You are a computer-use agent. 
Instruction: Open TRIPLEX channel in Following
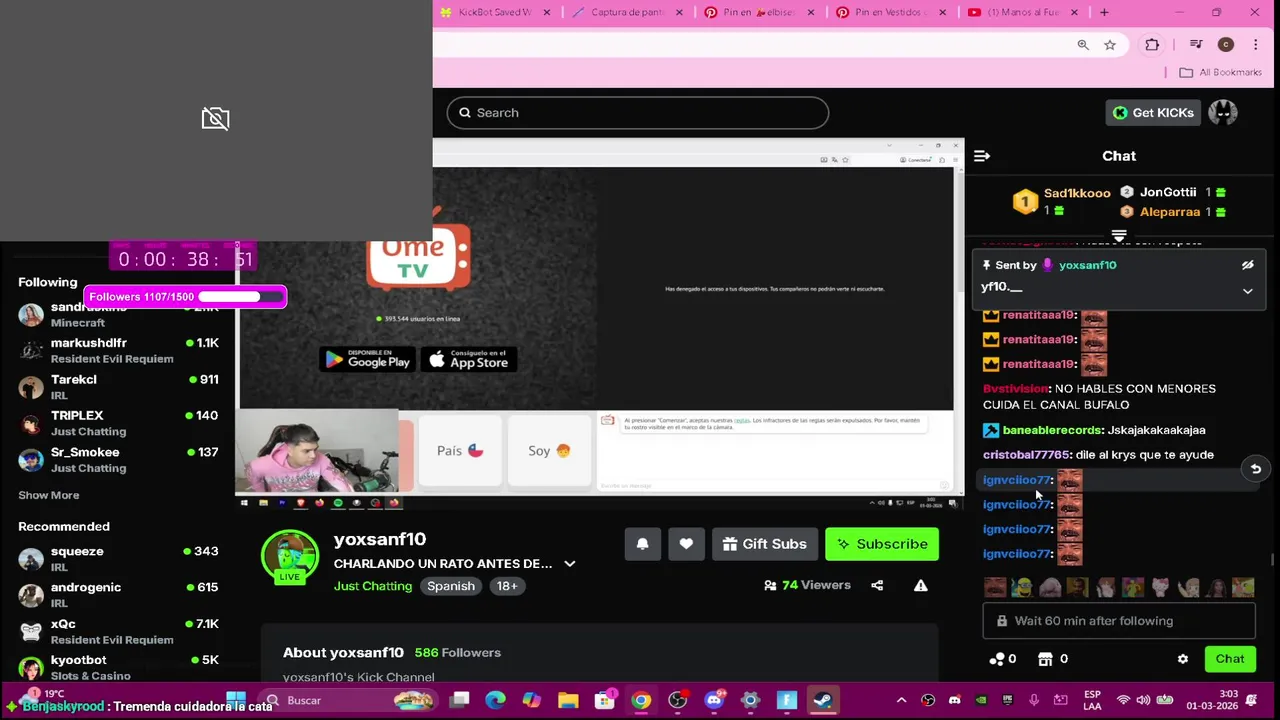click(x=118, y=423)
